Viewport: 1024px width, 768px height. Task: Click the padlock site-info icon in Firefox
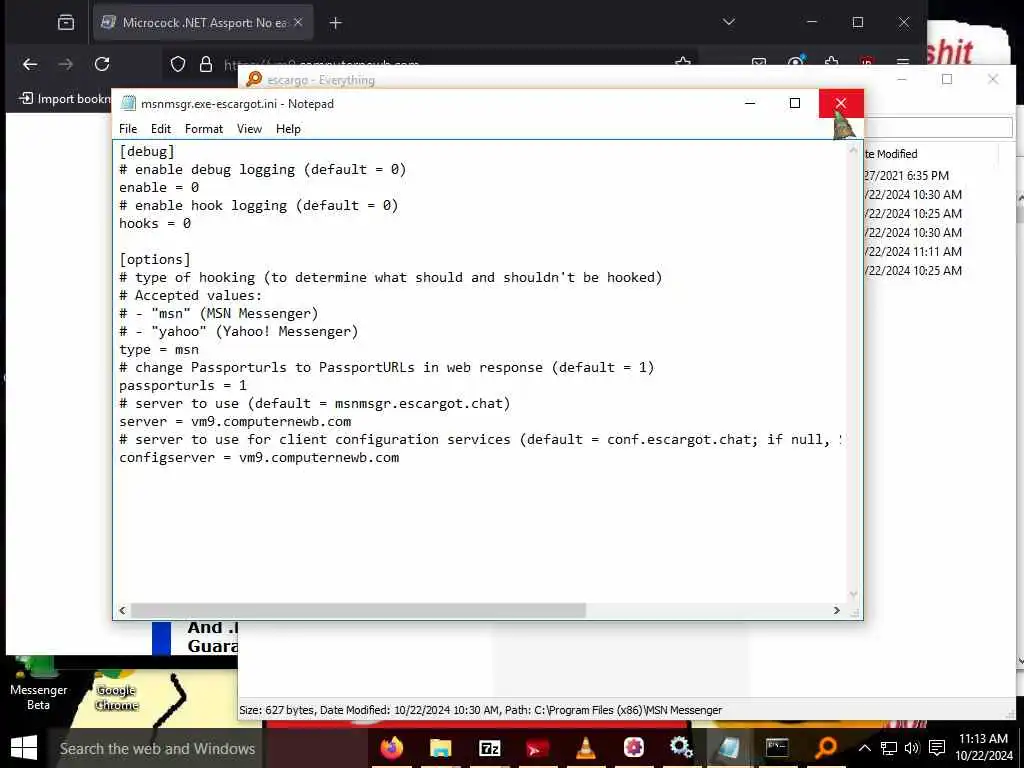[206, 64]
